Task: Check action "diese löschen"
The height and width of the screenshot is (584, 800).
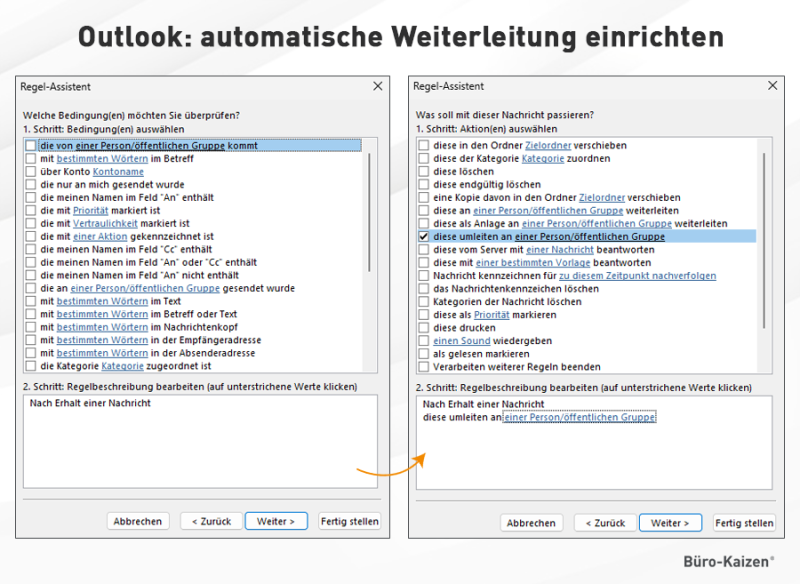Action: [423, 170]
